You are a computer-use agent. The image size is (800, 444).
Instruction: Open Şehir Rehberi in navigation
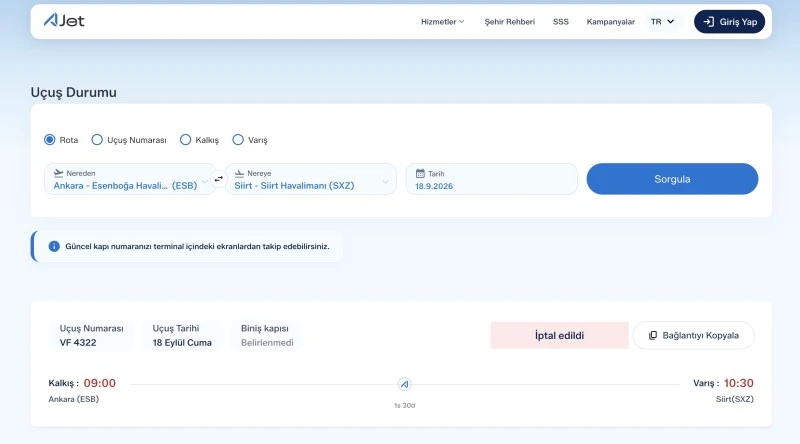click(509, 21)
